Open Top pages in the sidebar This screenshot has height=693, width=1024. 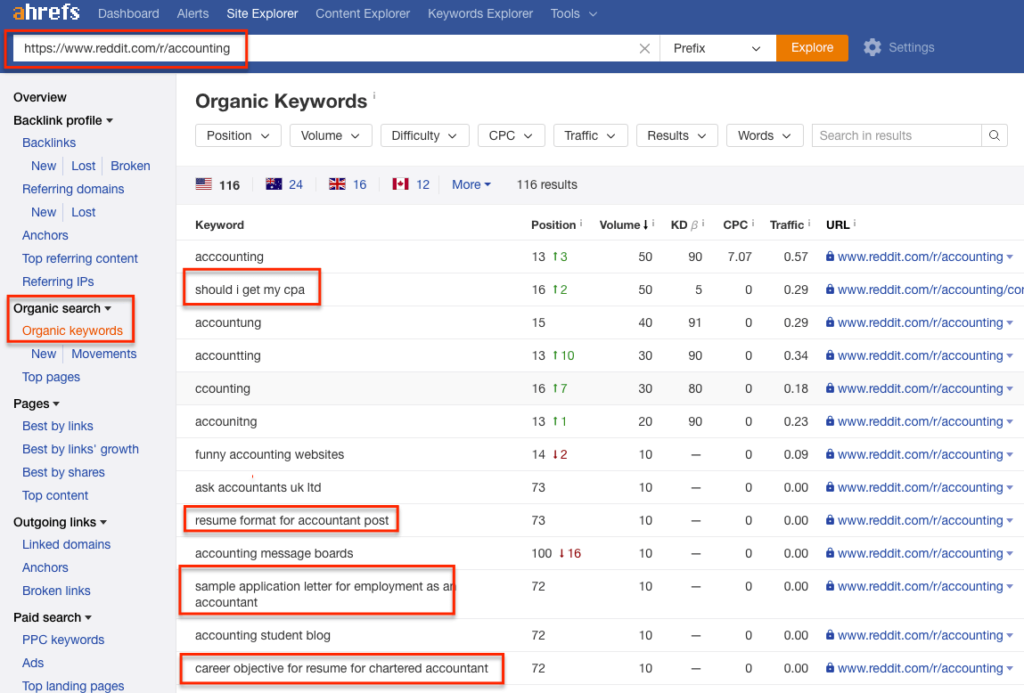click(x=51, y=377)
